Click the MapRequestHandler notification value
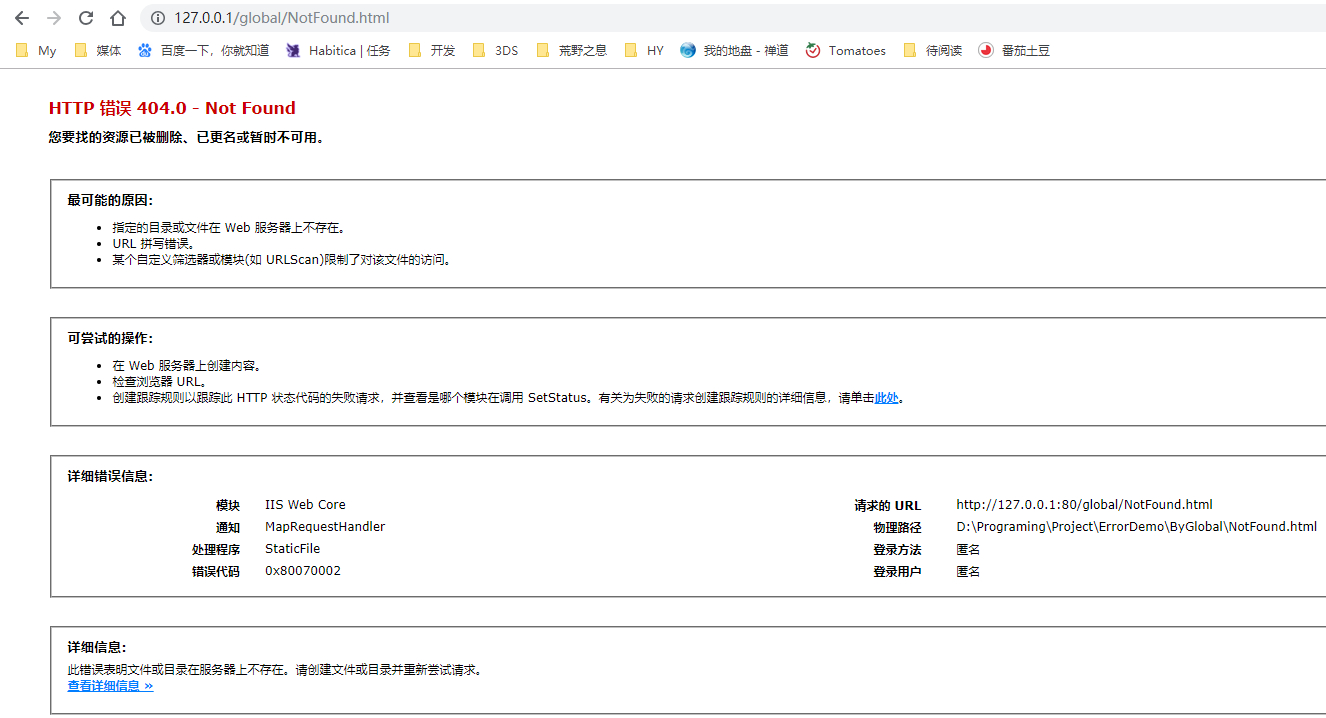Image resolution: width=1326 pixels, height=718 pixels. tap(325, 527)
